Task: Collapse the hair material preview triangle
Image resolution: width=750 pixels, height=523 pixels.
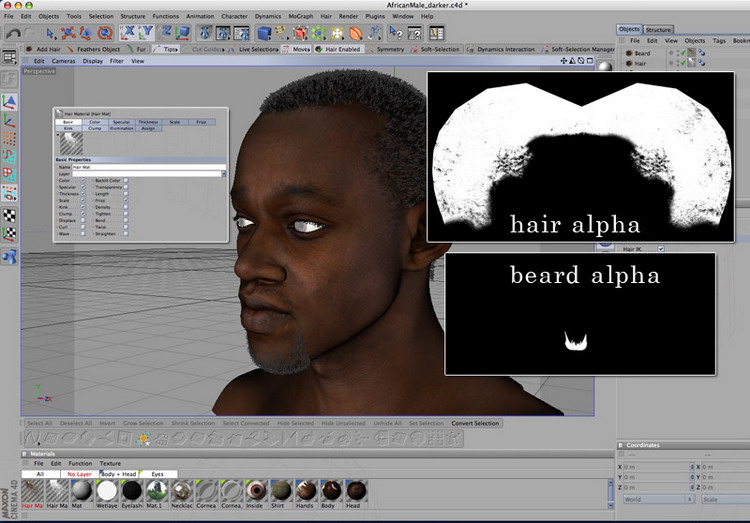Action: point(57,137)
